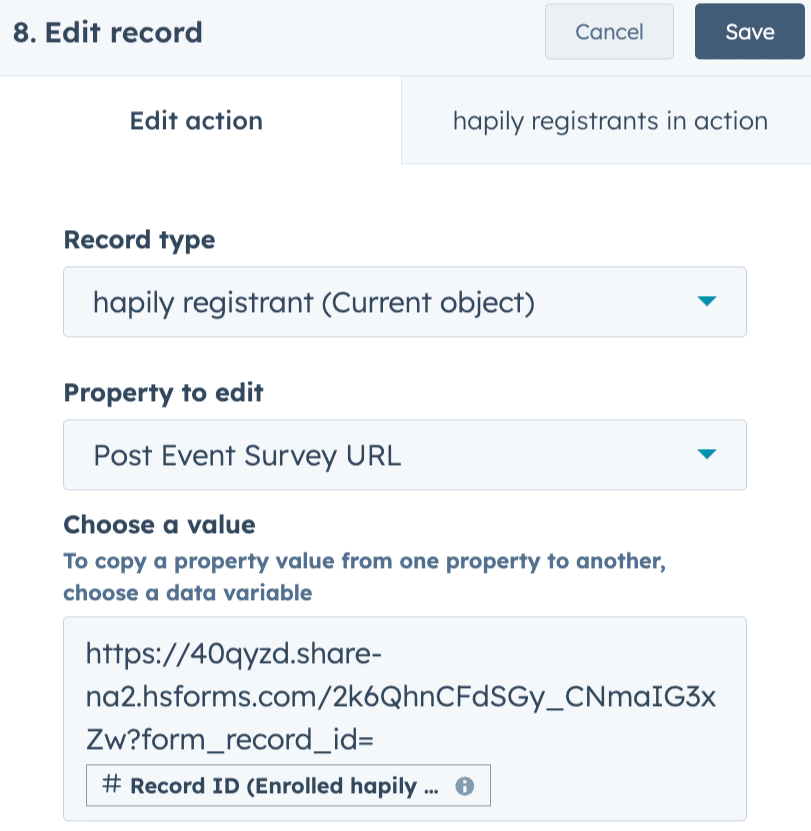Click the teal caret beside Post Event Survey URL
This screenshot has width=811, height=831.
pos(707,455)
